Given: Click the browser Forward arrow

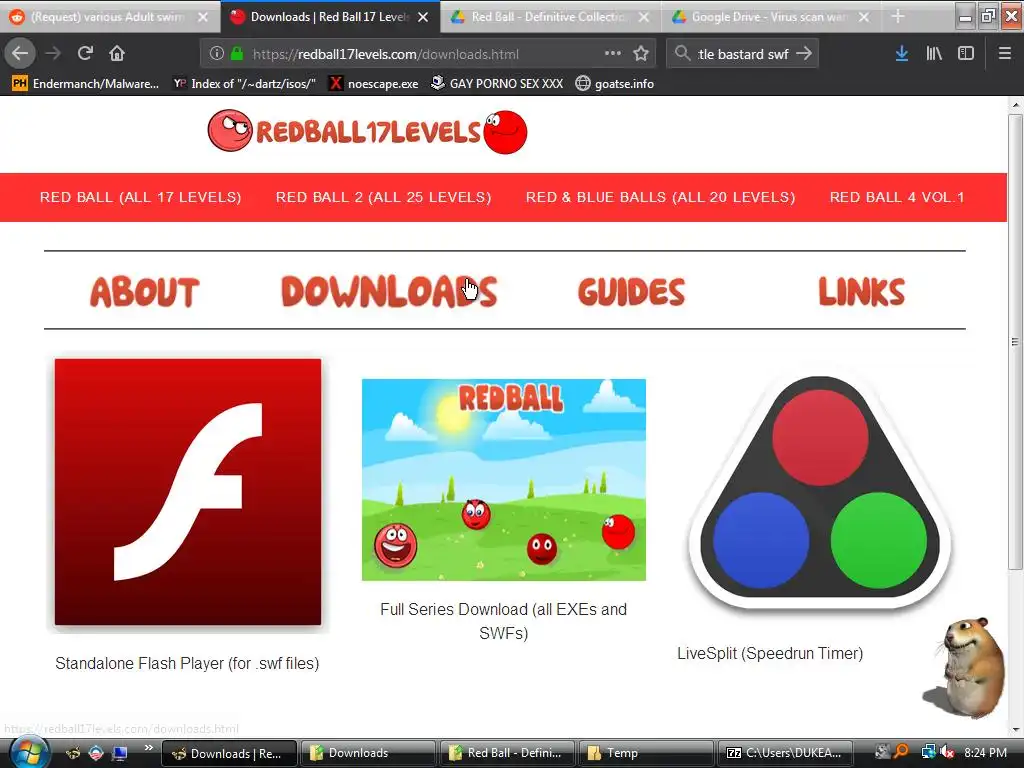Looking at the screenshot, I should pos(53,53).
